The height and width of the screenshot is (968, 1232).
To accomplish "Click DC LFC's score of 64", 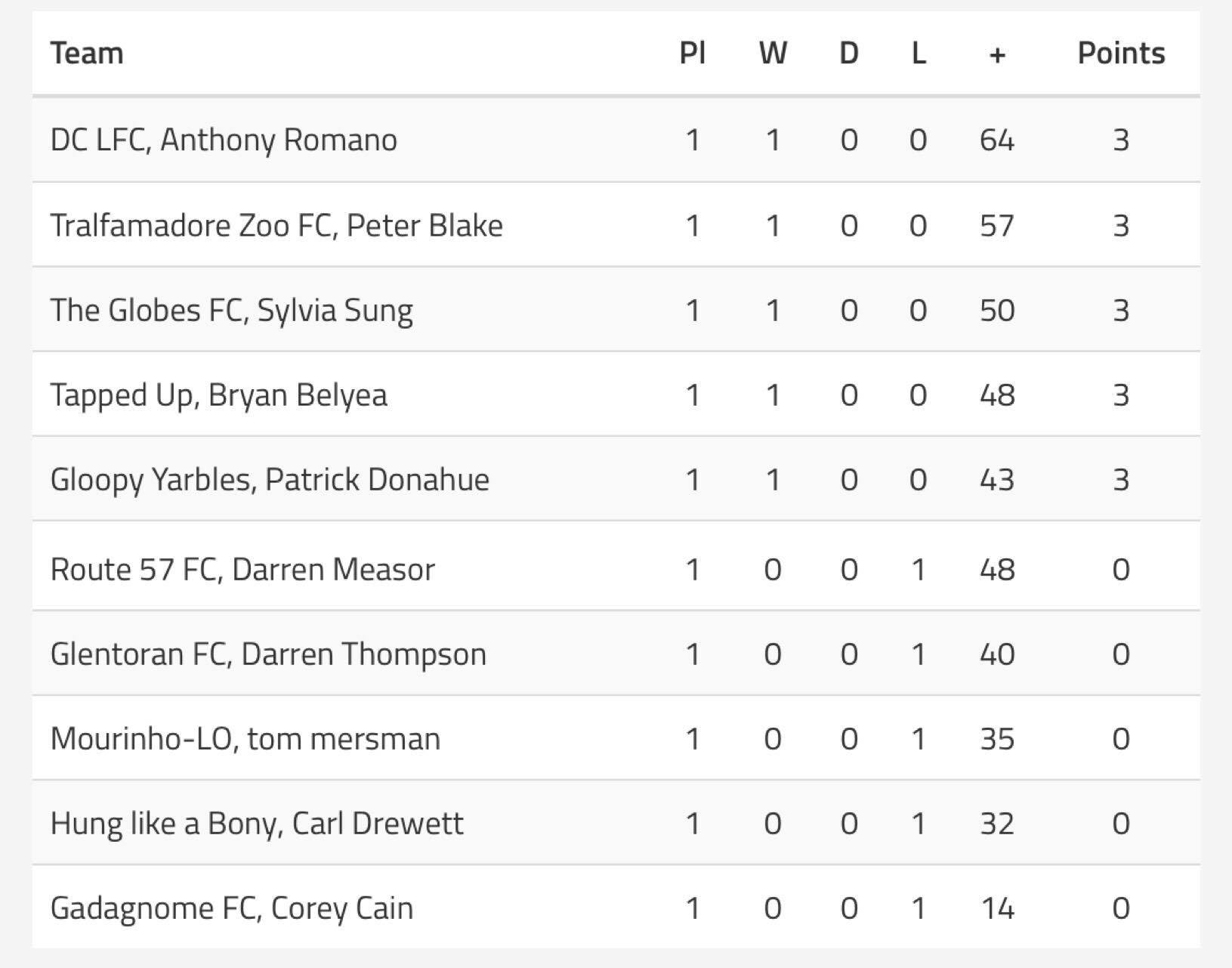I will (x=997, y=140).
